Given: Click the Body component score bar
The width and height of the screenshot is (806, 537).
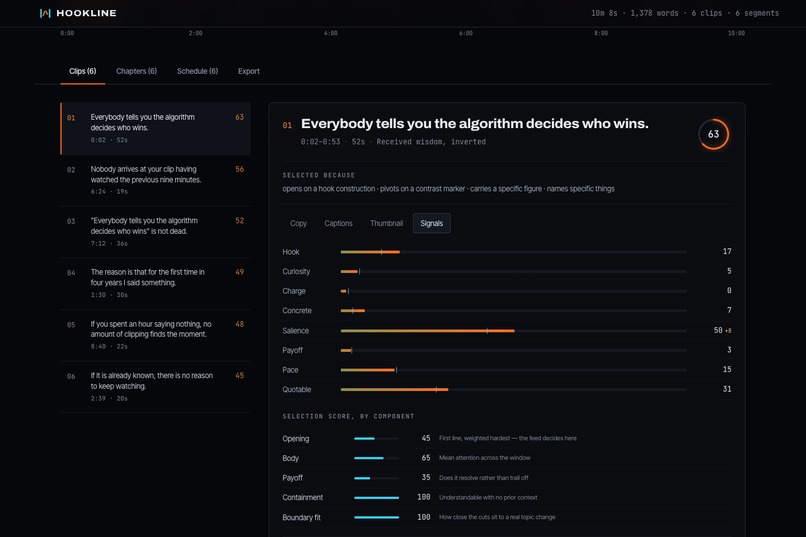Looking at the screenshot, I should [x=376, y=458].
